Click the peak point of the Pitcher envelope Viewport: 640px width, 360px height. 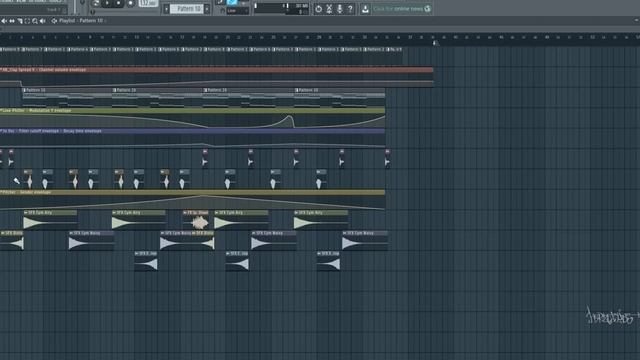click(203, 196)
